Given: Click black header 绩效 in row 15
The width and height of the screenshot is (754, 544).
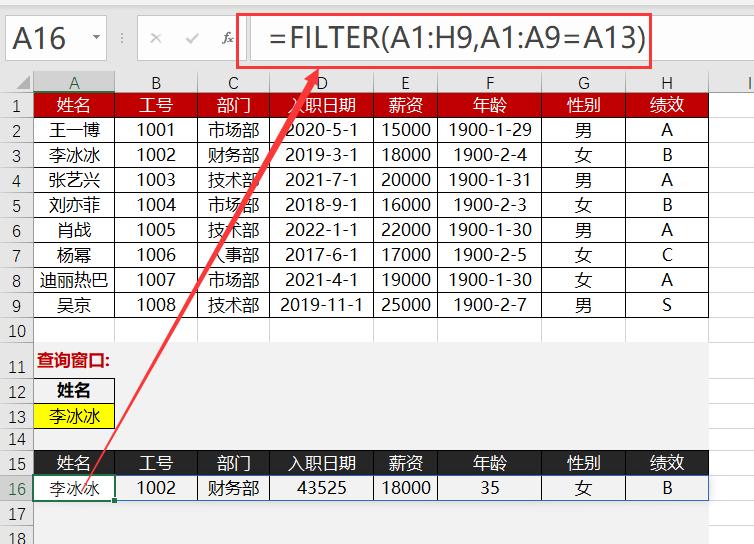Looking at the screenshot, I should [x=666, y=463].
